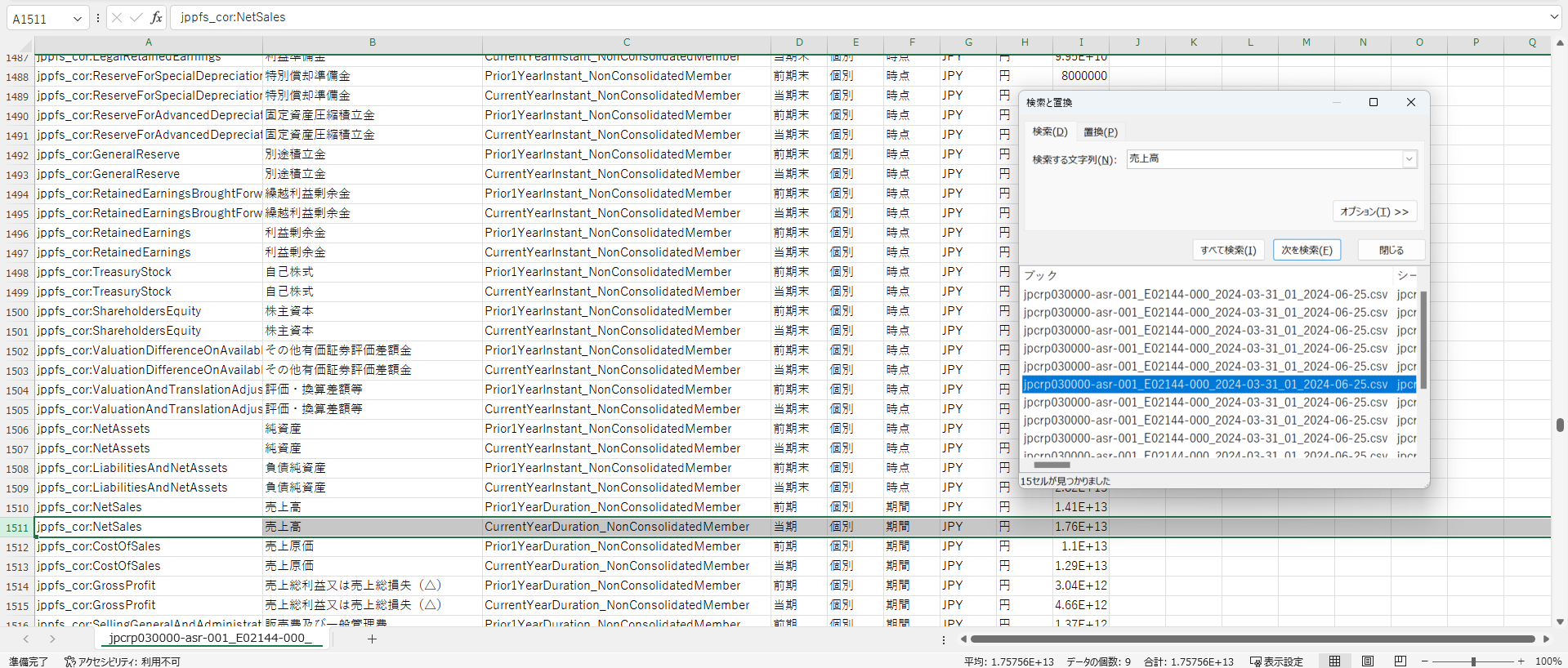The height and width of the screenshot is (668, 1568).
Task: Open accessibility checker in status bar
Action: pyautogui.click(x=123, y=661)
